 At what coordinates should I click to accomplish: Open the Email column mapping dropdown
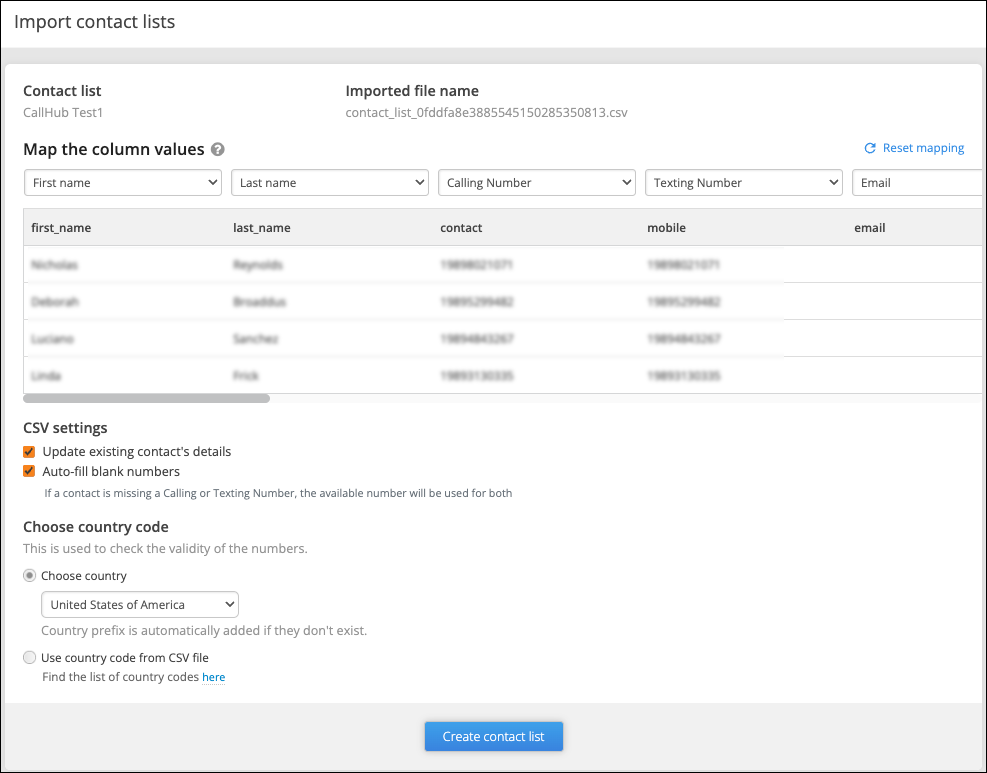tap(918, 183)
